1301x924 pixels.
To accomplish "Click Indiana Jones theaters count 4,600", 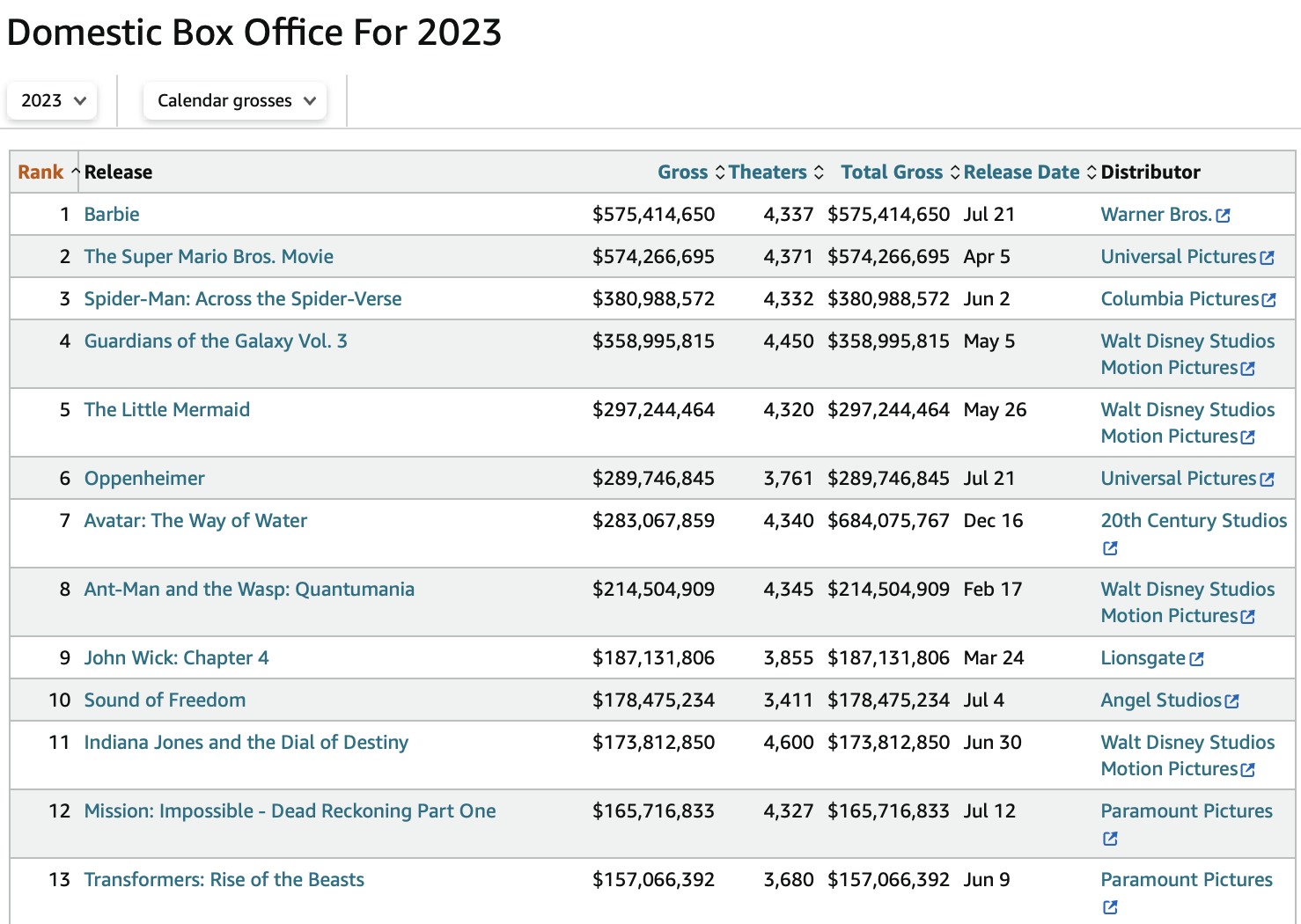I will click(x=788, y=742).
